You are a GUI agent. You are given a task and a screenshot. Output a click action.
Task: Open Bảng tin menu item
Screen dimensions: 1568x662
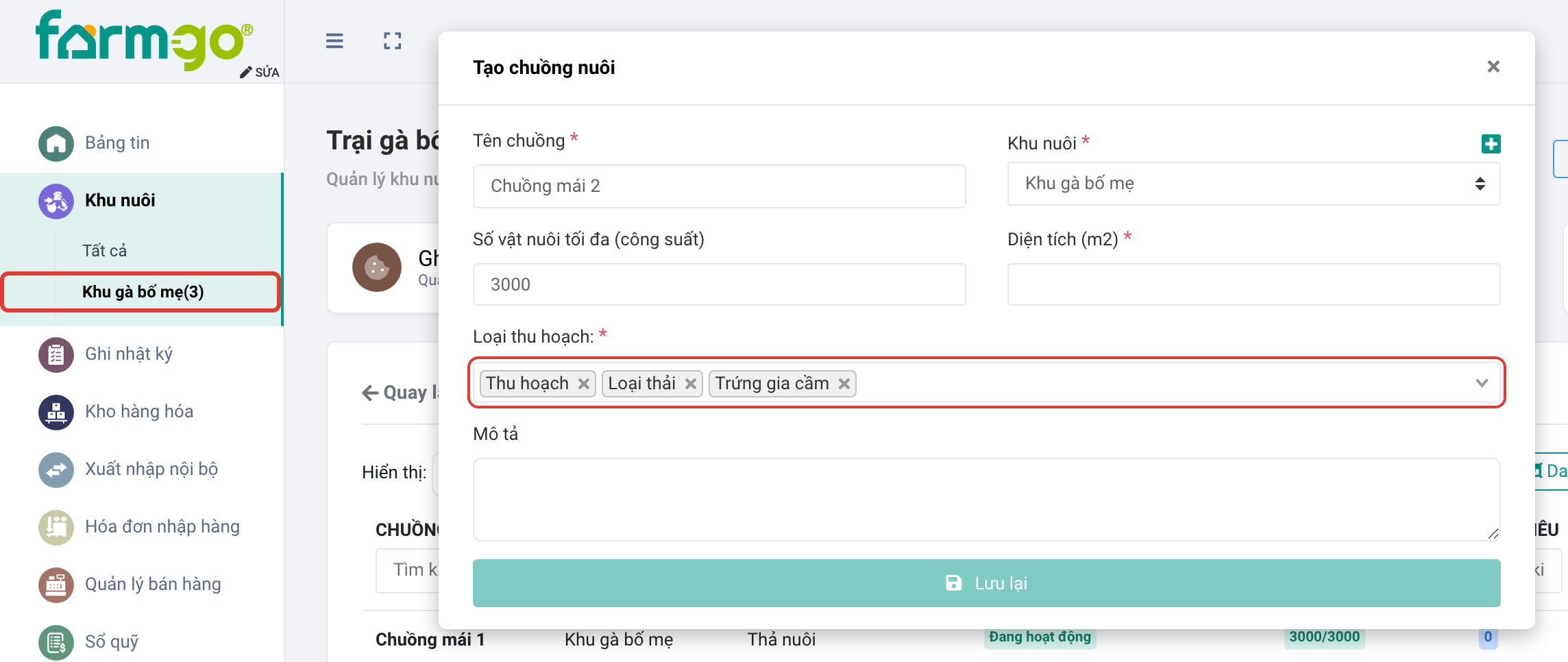coord(117,143)
